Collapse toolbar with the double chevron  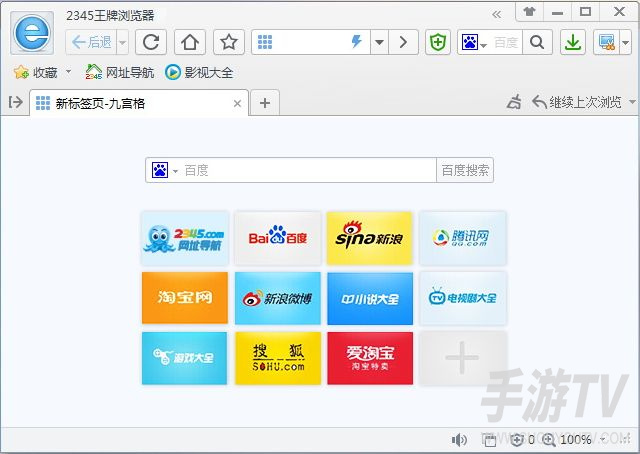pos(496,15)
